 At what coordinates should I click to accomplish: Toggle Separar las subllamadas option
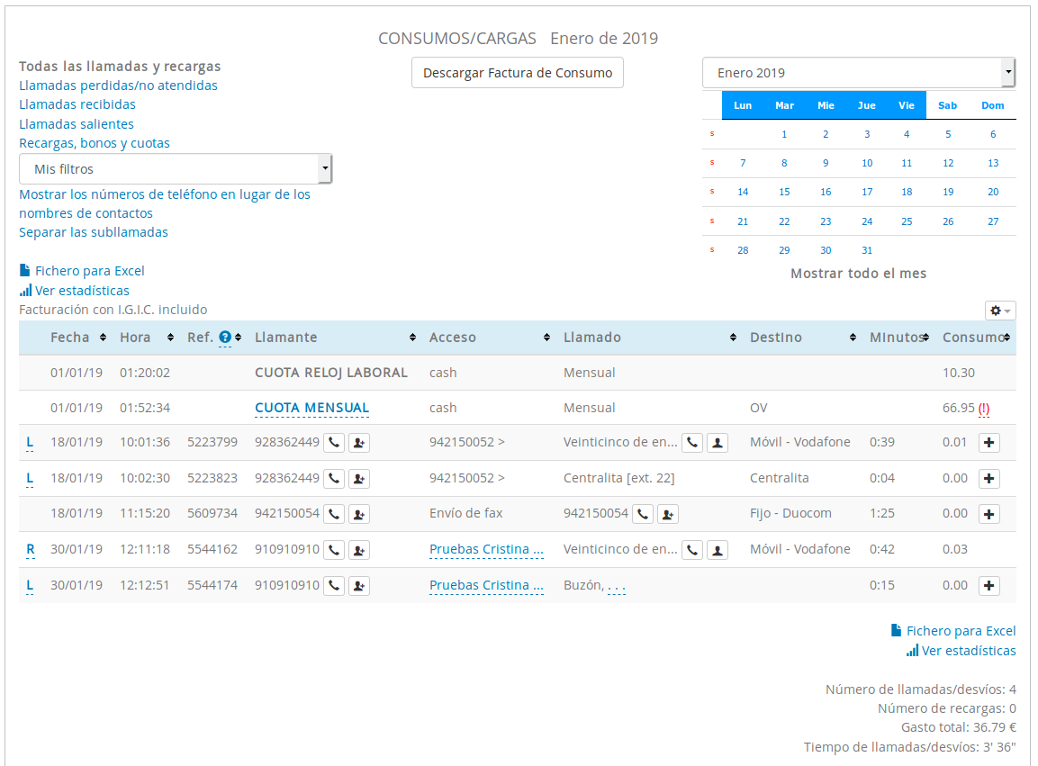(93, 232)
